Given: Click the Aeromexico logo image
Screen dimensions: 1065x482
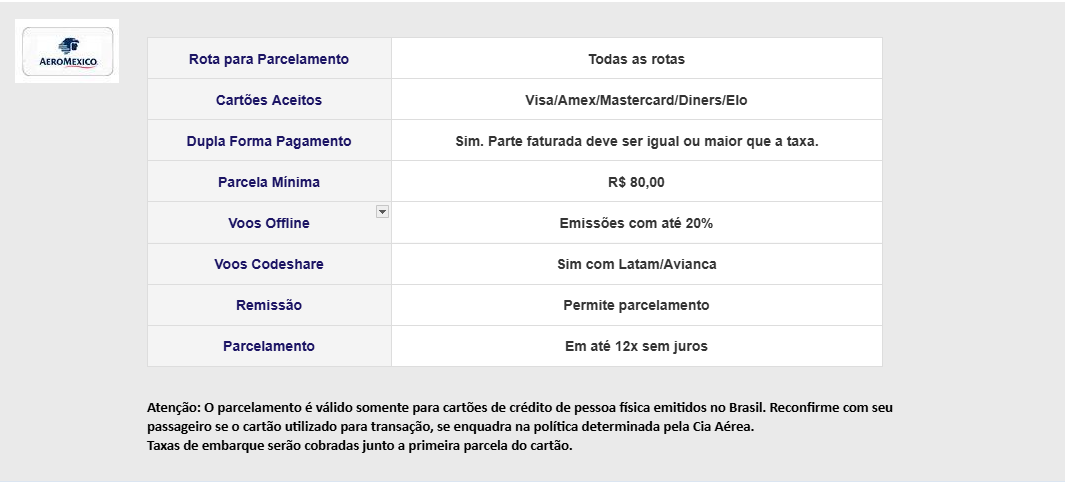Looking at the screenshot, I should 67,52.
